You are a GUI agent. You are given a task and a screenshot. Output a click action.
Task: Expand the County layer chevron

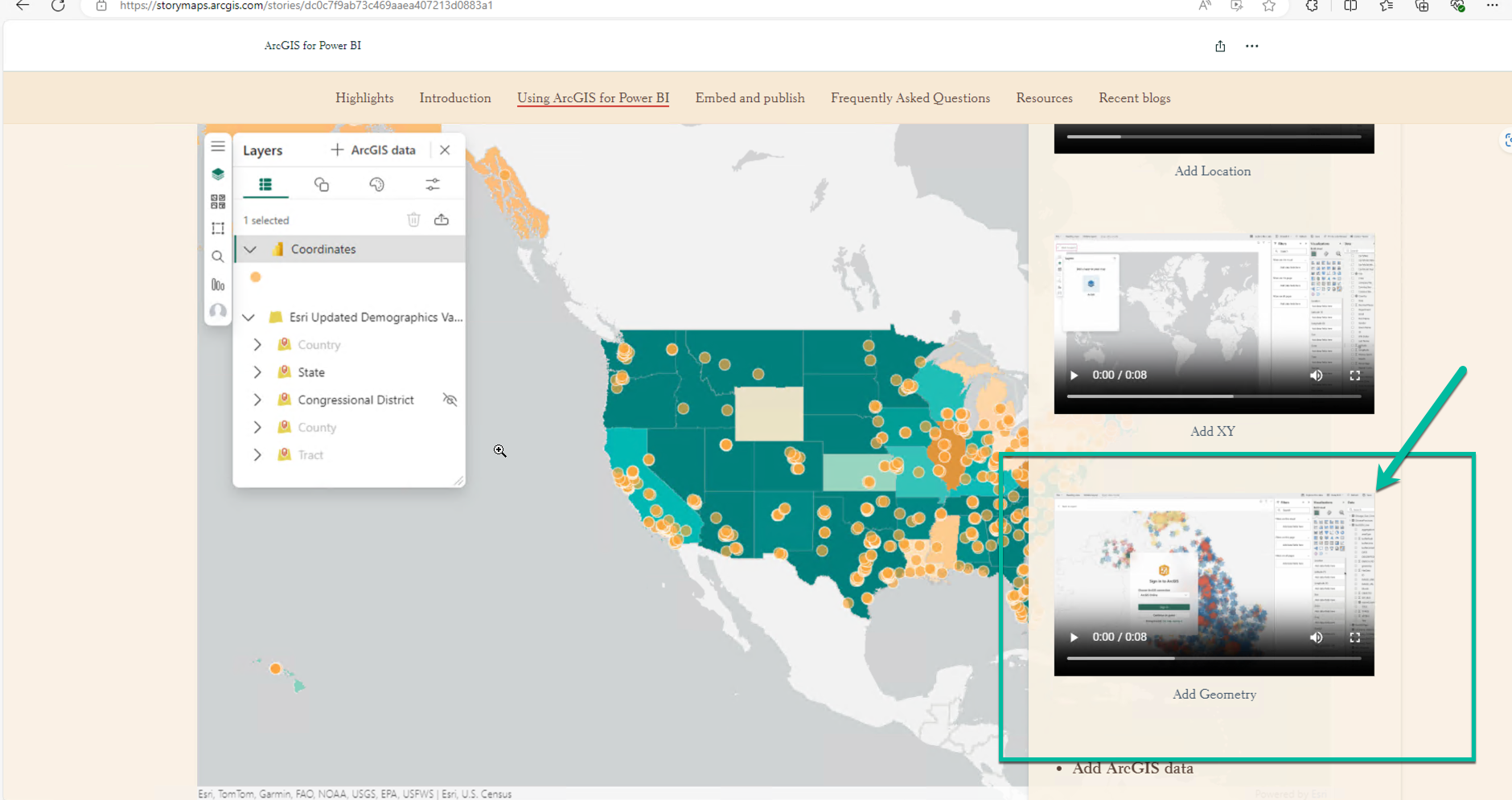pos(257,427)
